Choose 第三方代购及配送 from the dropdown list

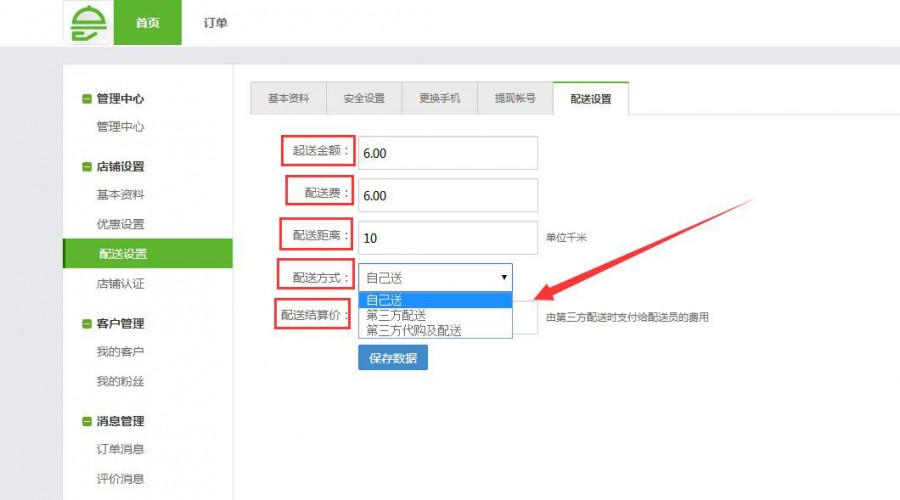coord(435,330)
